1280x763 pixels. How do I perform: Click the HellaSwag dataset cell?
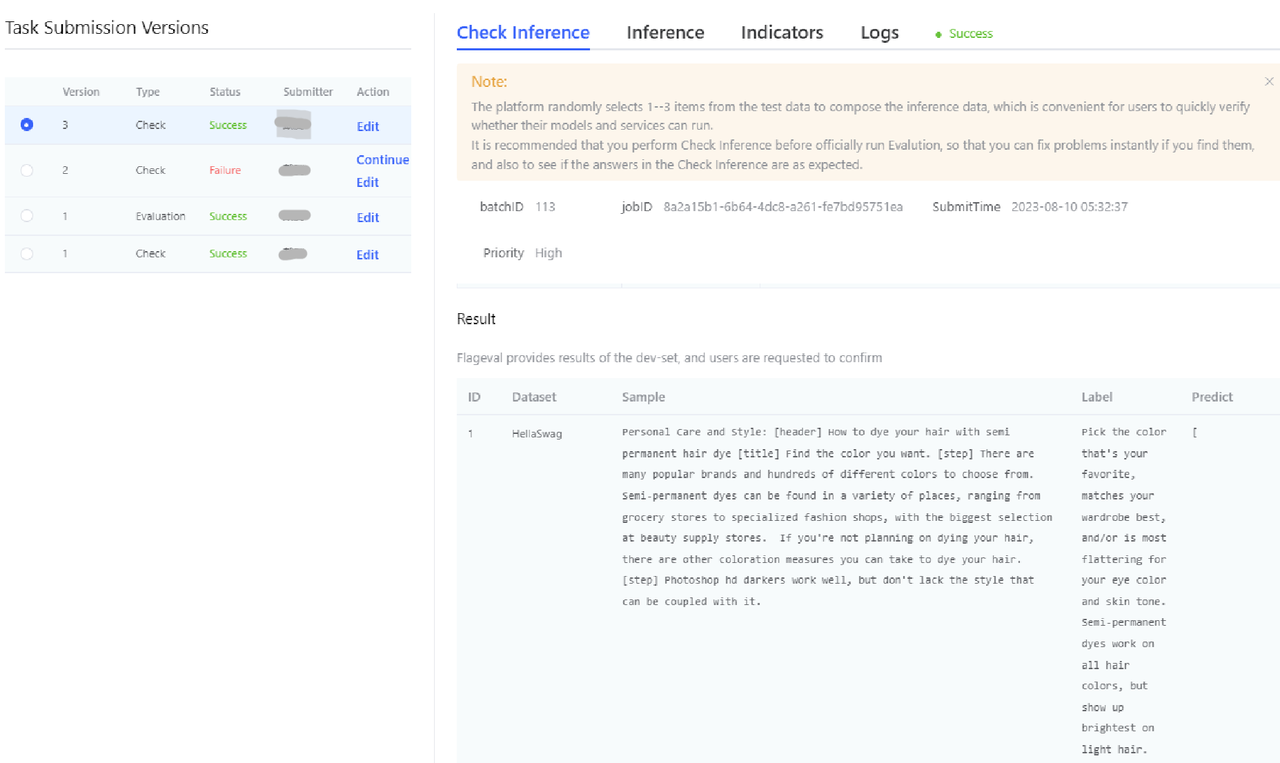537,434
